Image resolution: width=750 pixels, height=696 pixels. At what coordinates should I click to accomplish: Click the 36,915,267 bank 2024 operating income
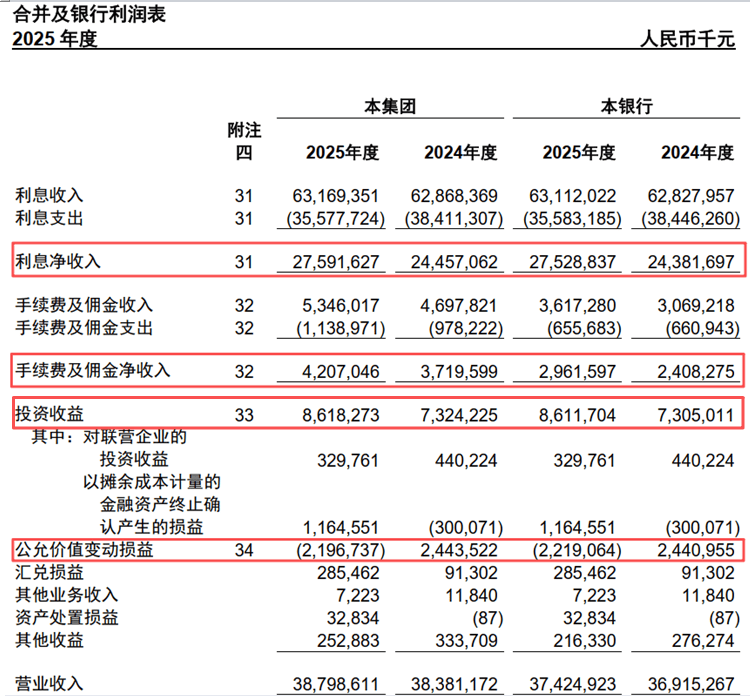click(691, 684)
